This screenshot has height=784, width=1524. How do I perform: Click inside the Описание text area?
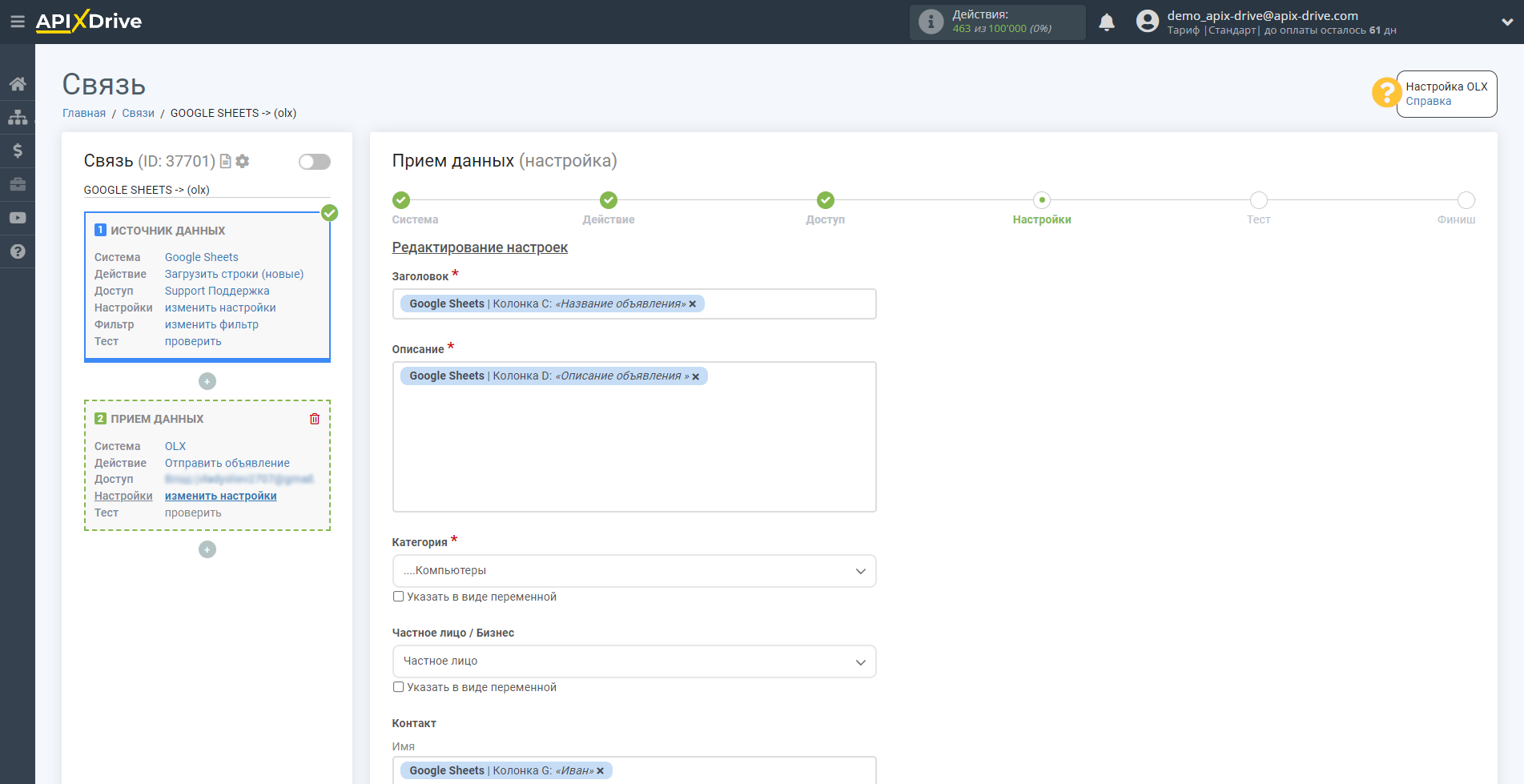[634, 436]
